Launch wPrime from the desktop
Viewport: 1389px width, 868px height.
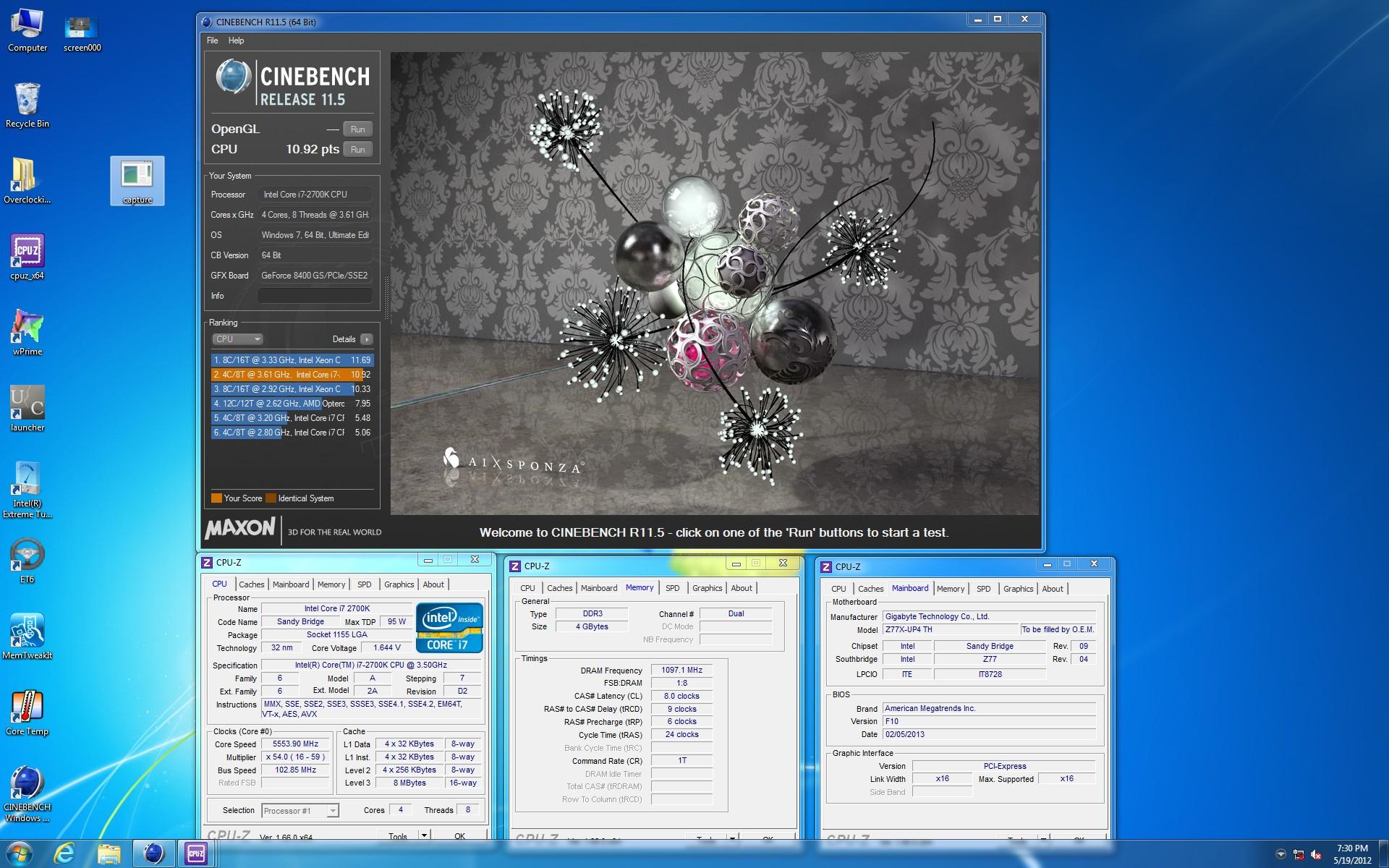pyautogui.click(x=27, y=333)
